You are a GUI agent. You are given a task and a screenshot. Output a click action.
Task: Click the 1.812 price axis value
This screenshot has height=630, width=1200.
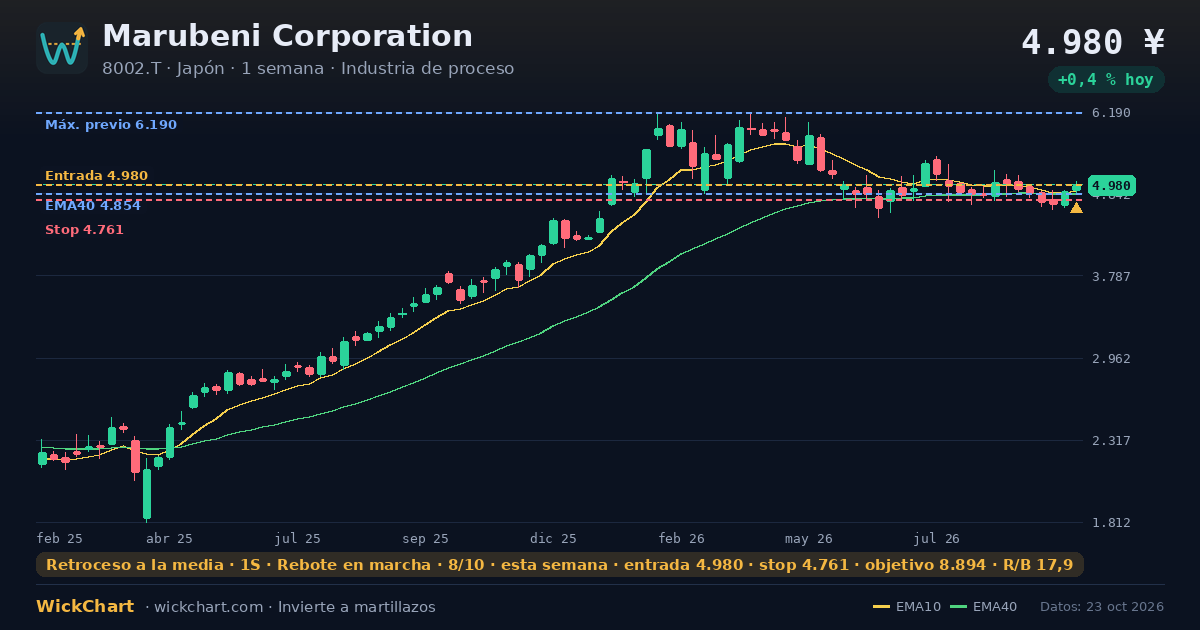[x=1111, y=523]
